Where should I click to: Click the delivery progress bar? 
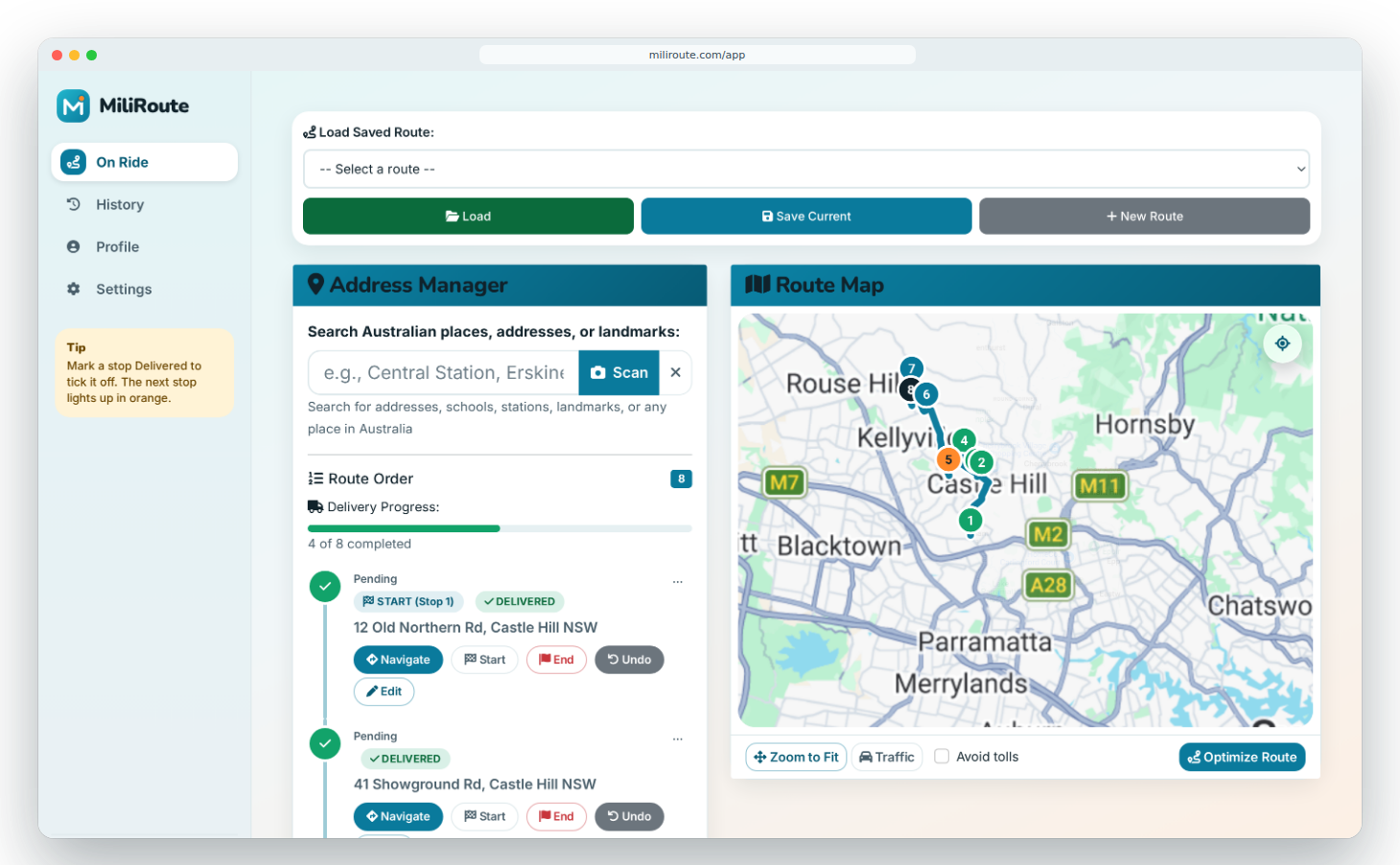tap(500, 528)
